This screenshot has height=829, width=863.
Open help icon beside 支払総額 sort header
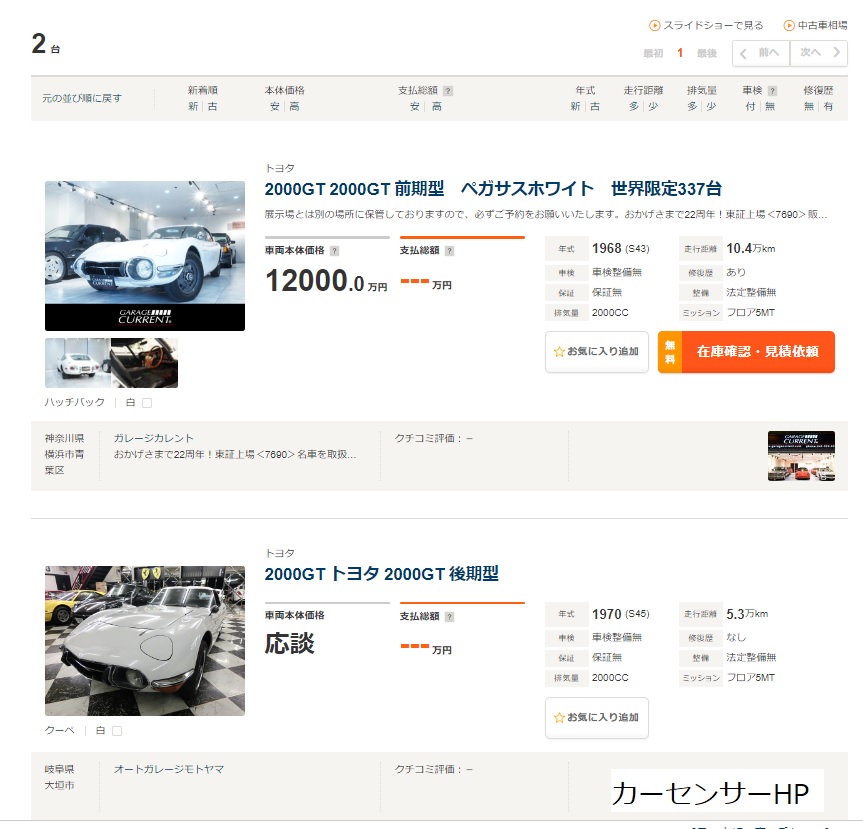pyautogui.click(x=448, y=91)
